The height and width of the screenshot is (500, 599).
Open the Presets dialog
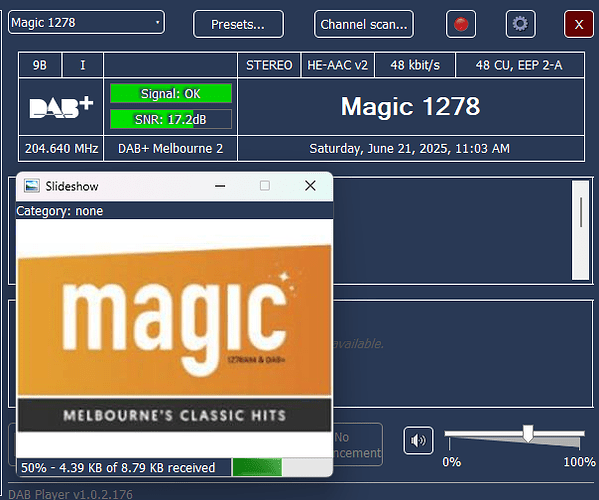point(238,24)
